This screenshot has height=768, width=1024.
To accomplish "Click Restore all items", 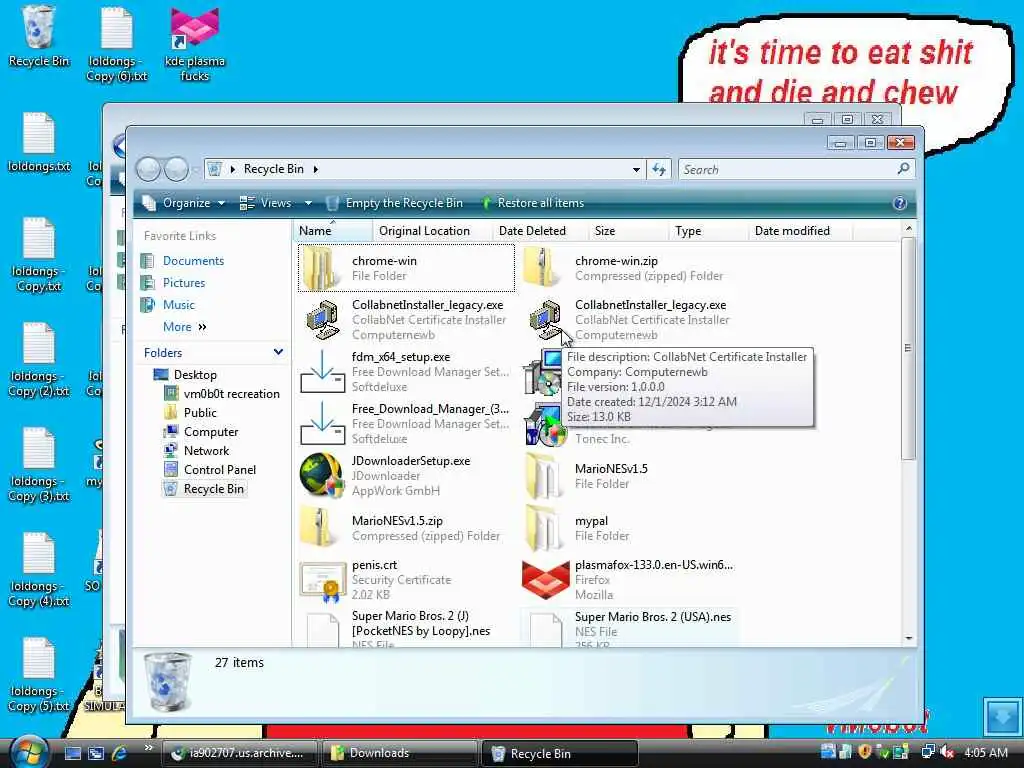I will point(532,203).
